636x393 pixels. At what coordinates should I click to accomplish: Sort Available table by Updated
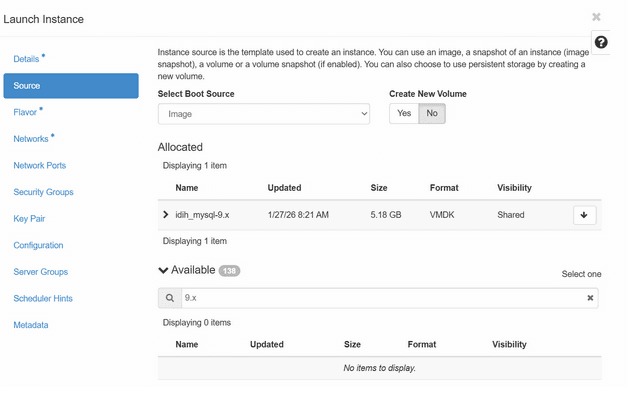(267, 344)
